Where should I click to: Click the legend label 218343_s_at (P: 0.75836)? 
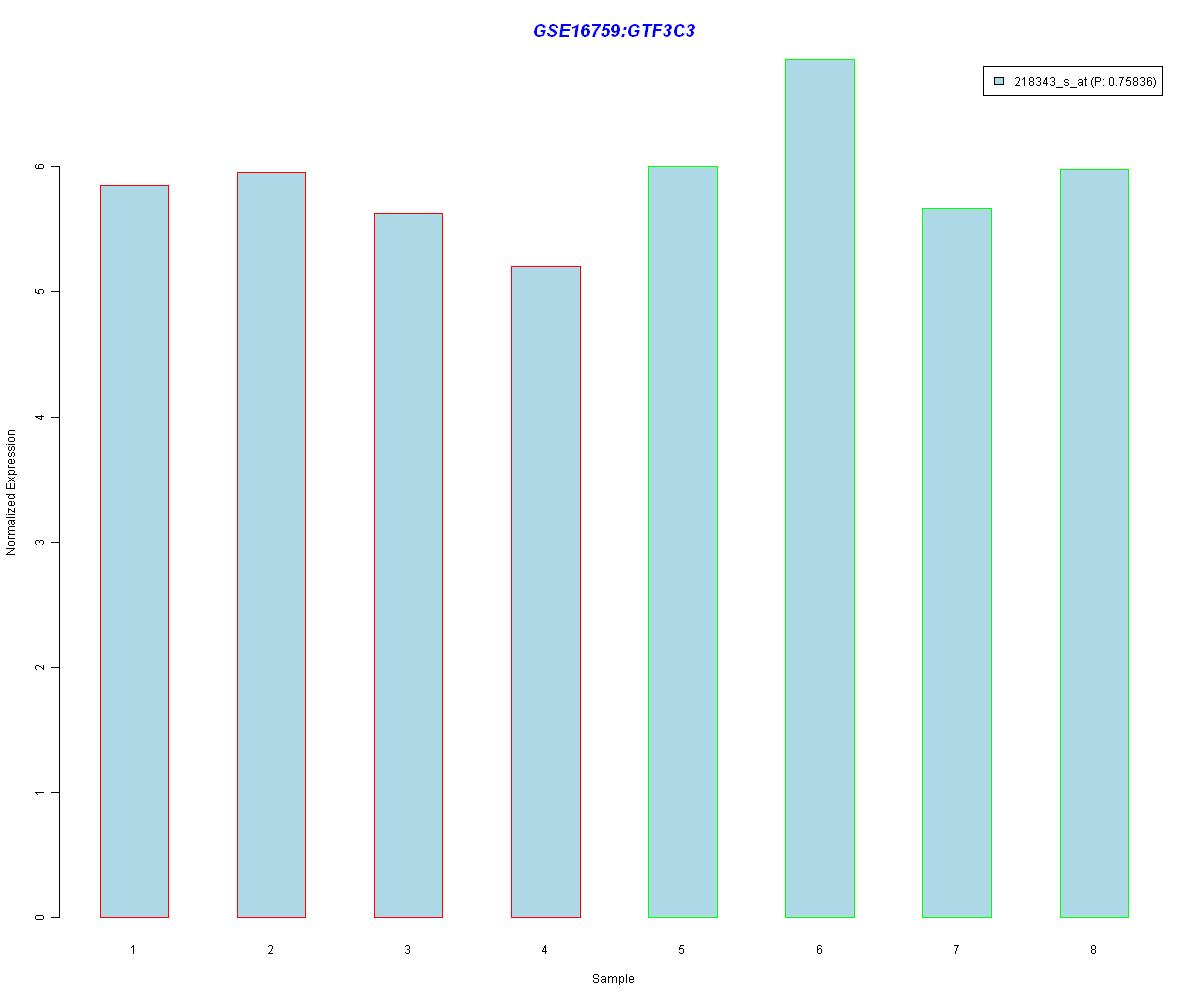click(1086, 82)
